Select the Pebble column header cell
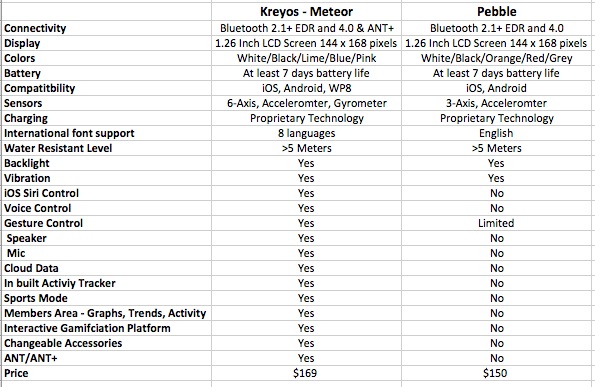Image resolution: width=595 pixels, height=387 pixels. click(x=496, y=12)
